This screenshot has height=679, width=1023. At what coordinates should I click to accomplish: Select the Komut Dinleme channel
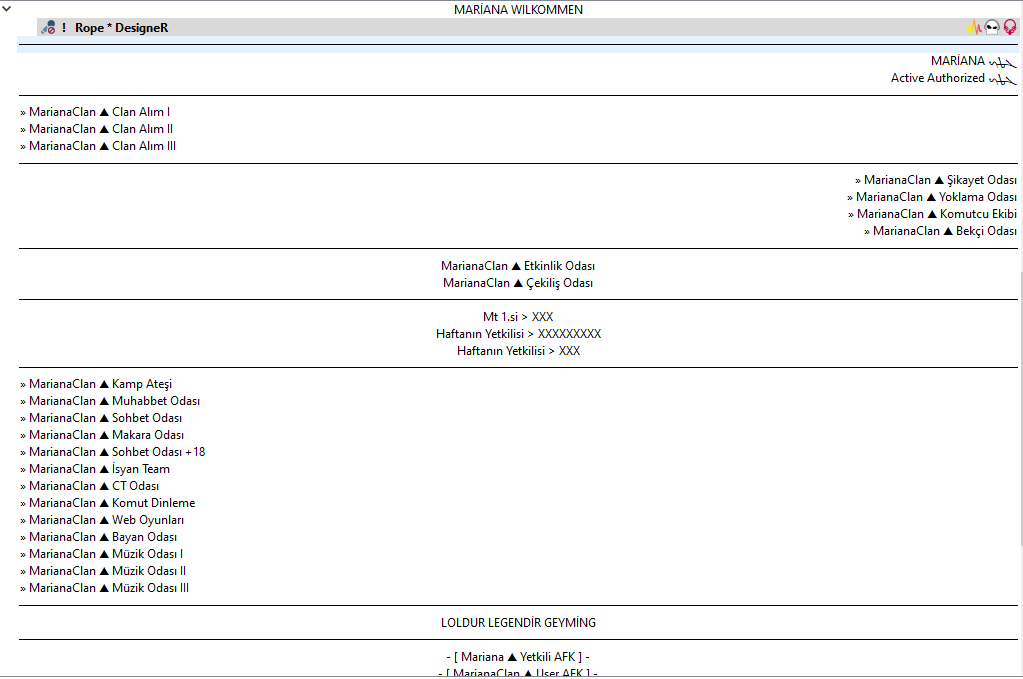[x=108, y=503]
